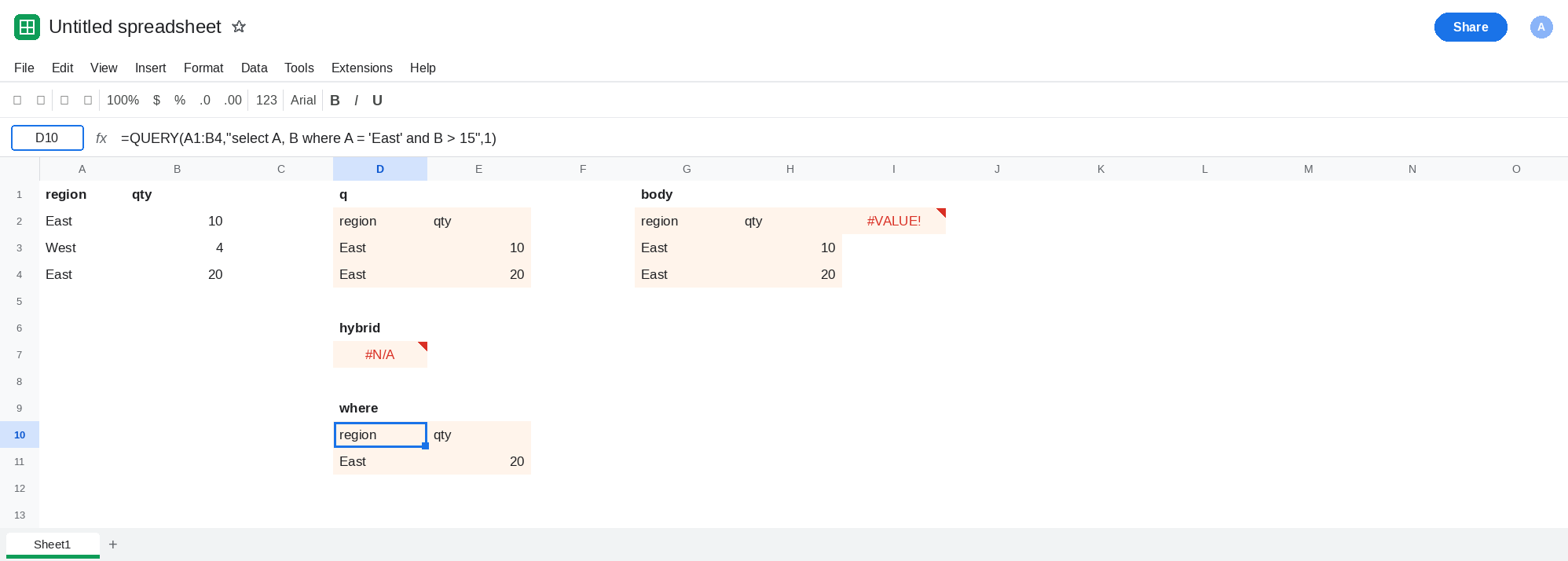Rename the Untitled spreadsheet title

135,27
